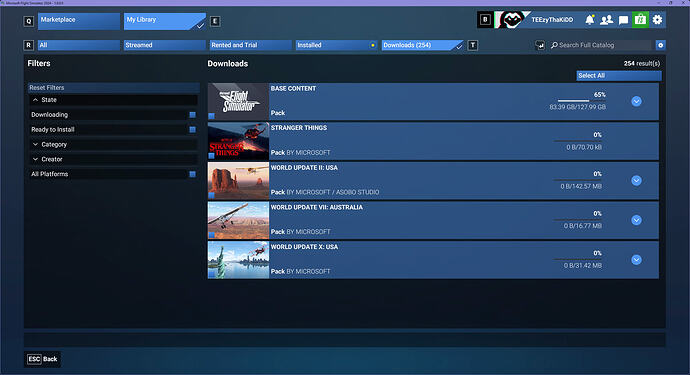Click the search enter-key icon
The width and height of the screenshot is (690, 375).
point(540,45)
